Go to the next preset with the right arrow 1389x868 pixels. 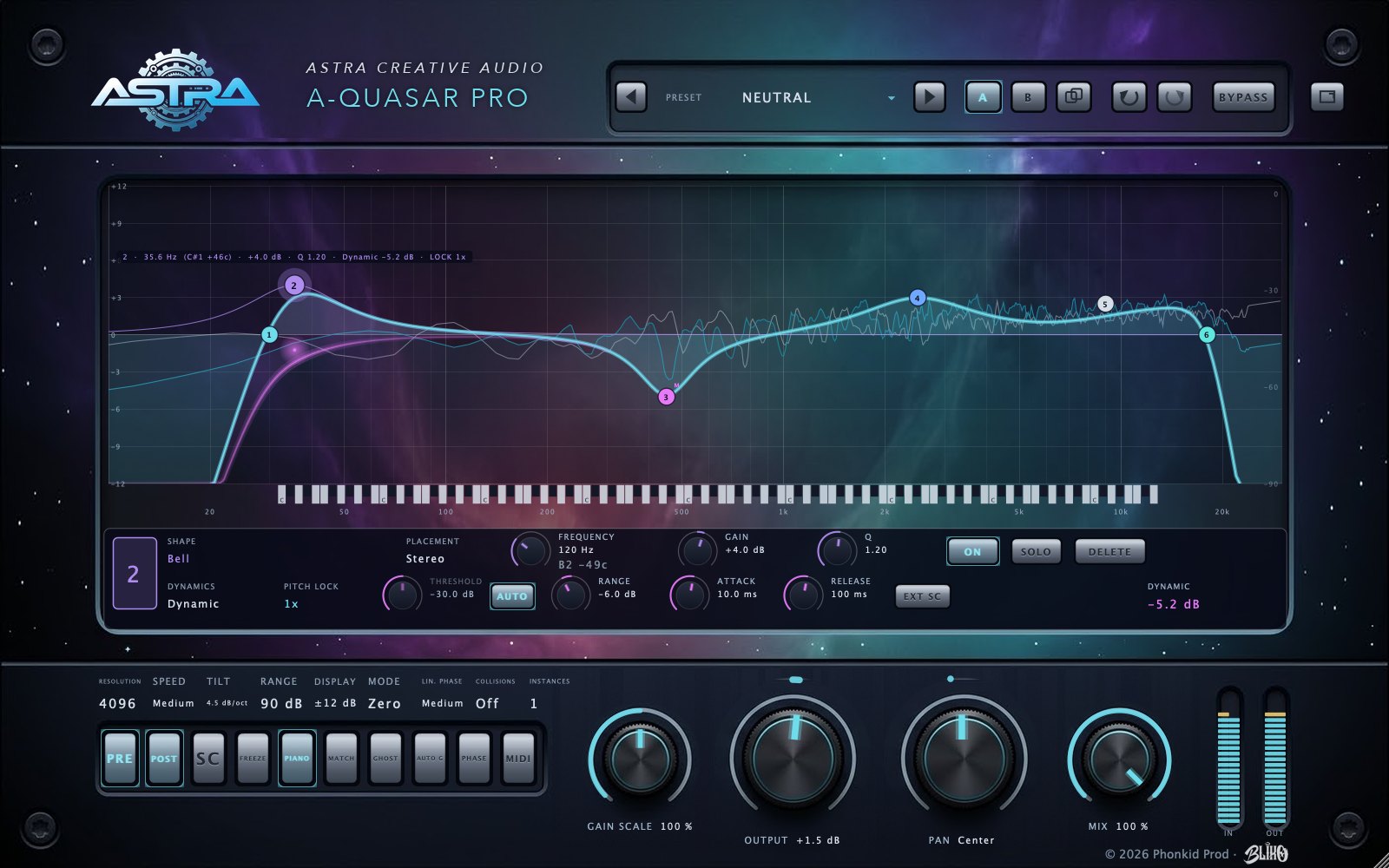click(x=929, y=96)
